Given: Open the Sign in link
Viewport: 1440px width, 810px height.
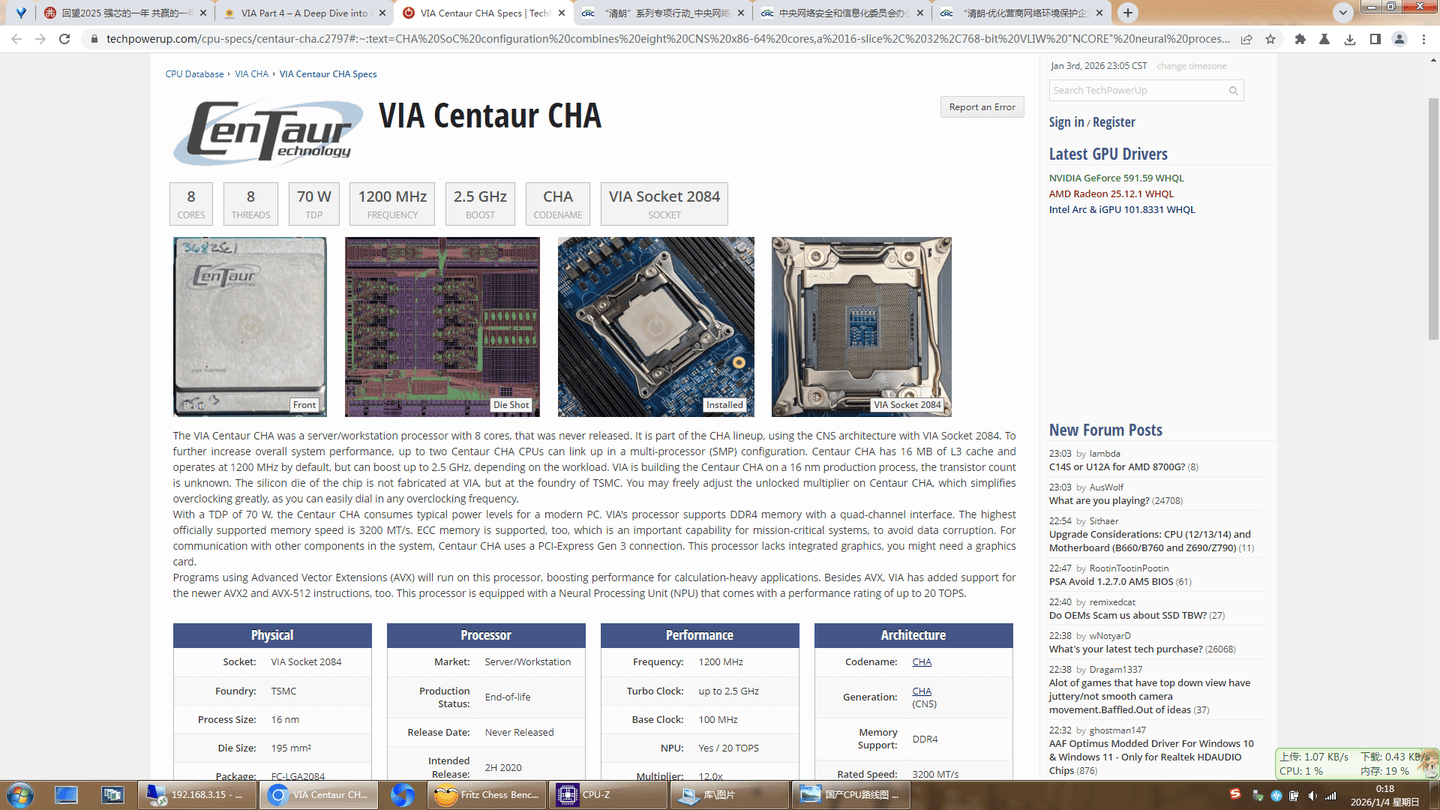Looking at the screenshot, I should click(x=1066, y=122).
